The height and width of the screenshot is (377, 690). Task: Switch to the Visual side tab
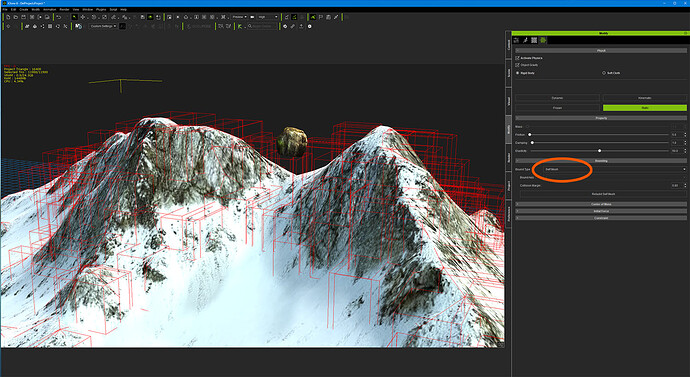[x=509, y=101]
